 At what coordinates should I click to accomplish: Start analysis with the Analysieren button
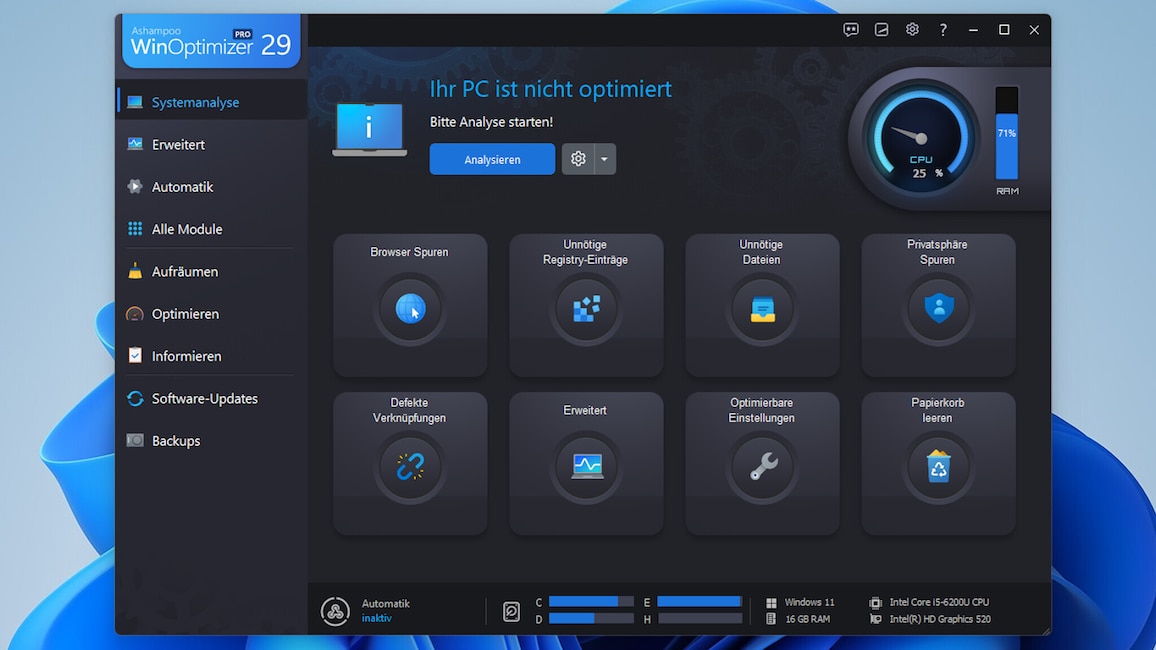click(492, 158)
